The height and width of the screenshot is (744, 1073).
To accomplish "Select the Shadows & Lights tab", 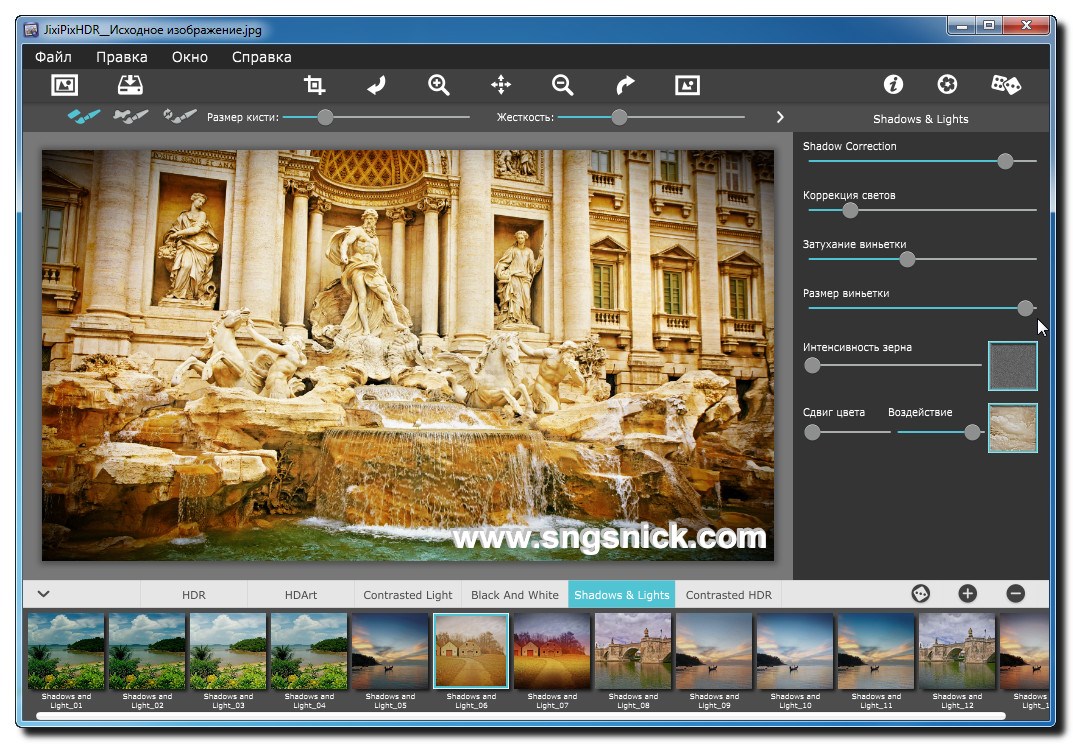I will coord(621,595).
